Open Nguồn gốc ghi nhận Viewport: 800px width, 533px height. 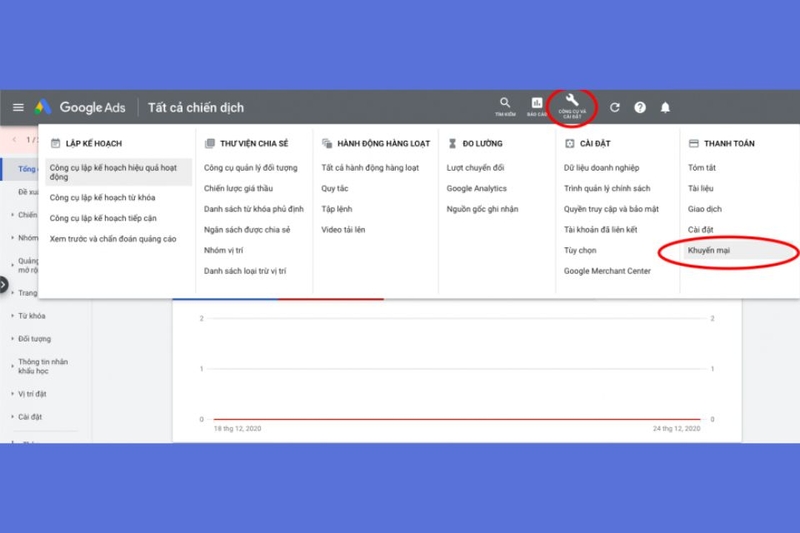482,209
